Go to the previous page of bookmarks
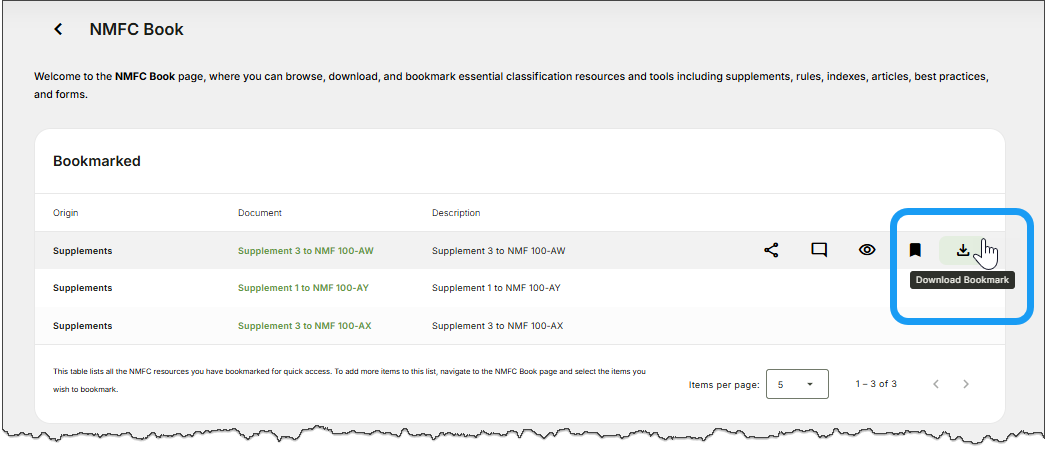Viewport: 1048px width, 449px height. [x=936, y=384]
